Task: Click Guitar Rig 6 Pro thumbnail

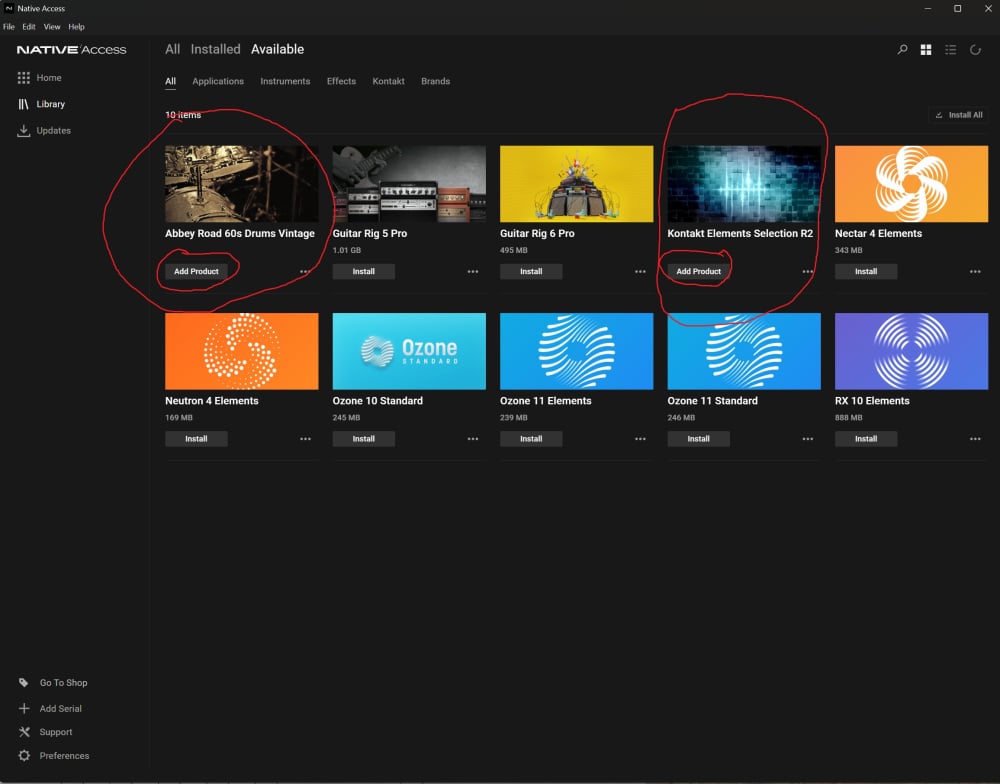Action: (x=577, y=184)
